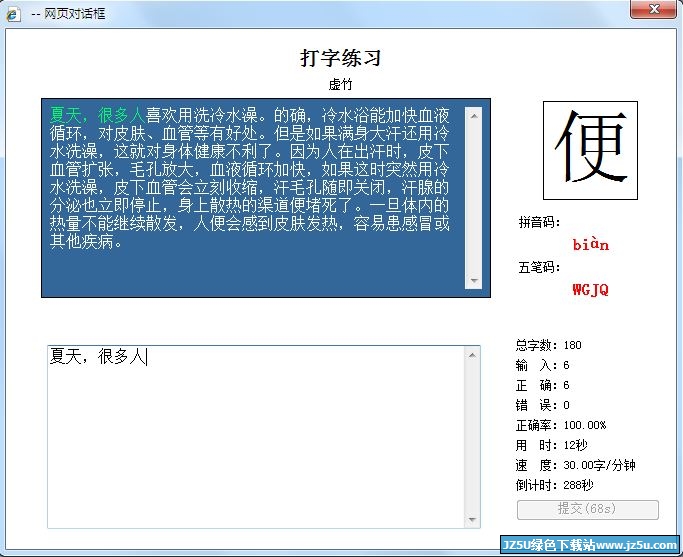The height and width of the screenshot is (557, 683).
Task: Click the typed text 夏天，很多人 in the input area
Action: [98, 356]
